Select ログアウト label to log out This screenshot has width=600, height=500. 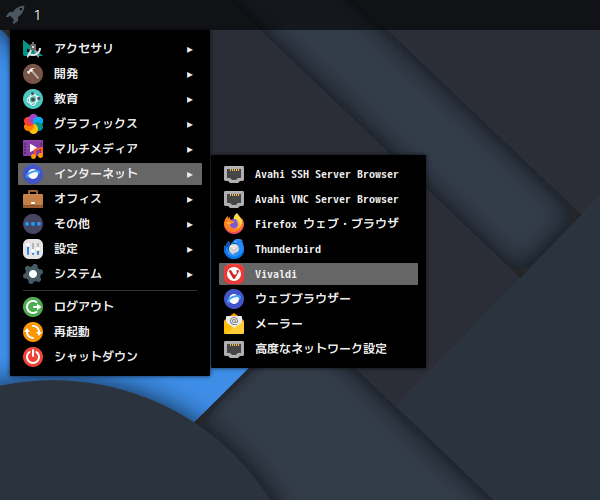[x=84, y=306]
